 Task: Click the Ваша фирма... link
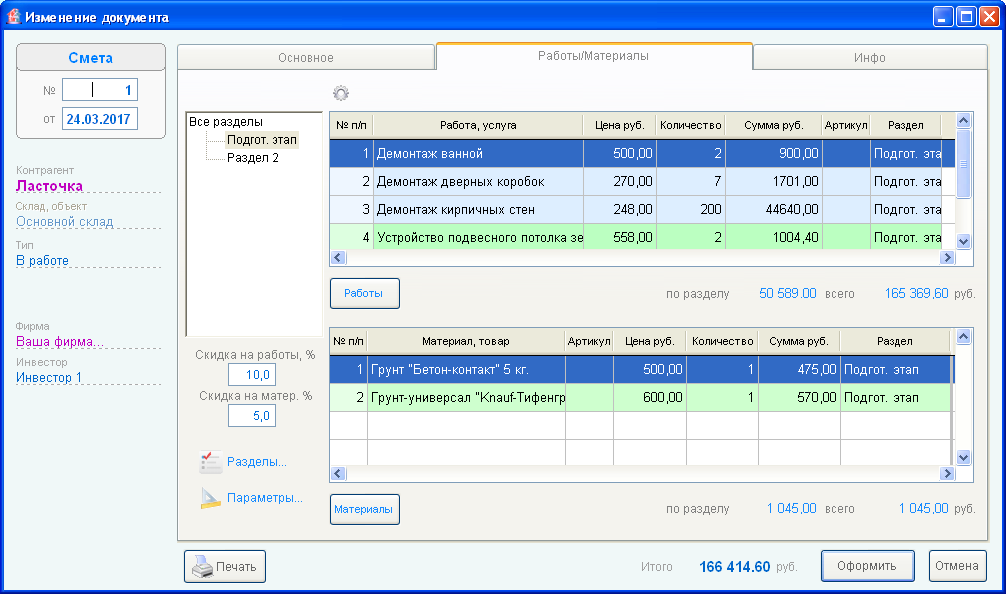(60, 342)
